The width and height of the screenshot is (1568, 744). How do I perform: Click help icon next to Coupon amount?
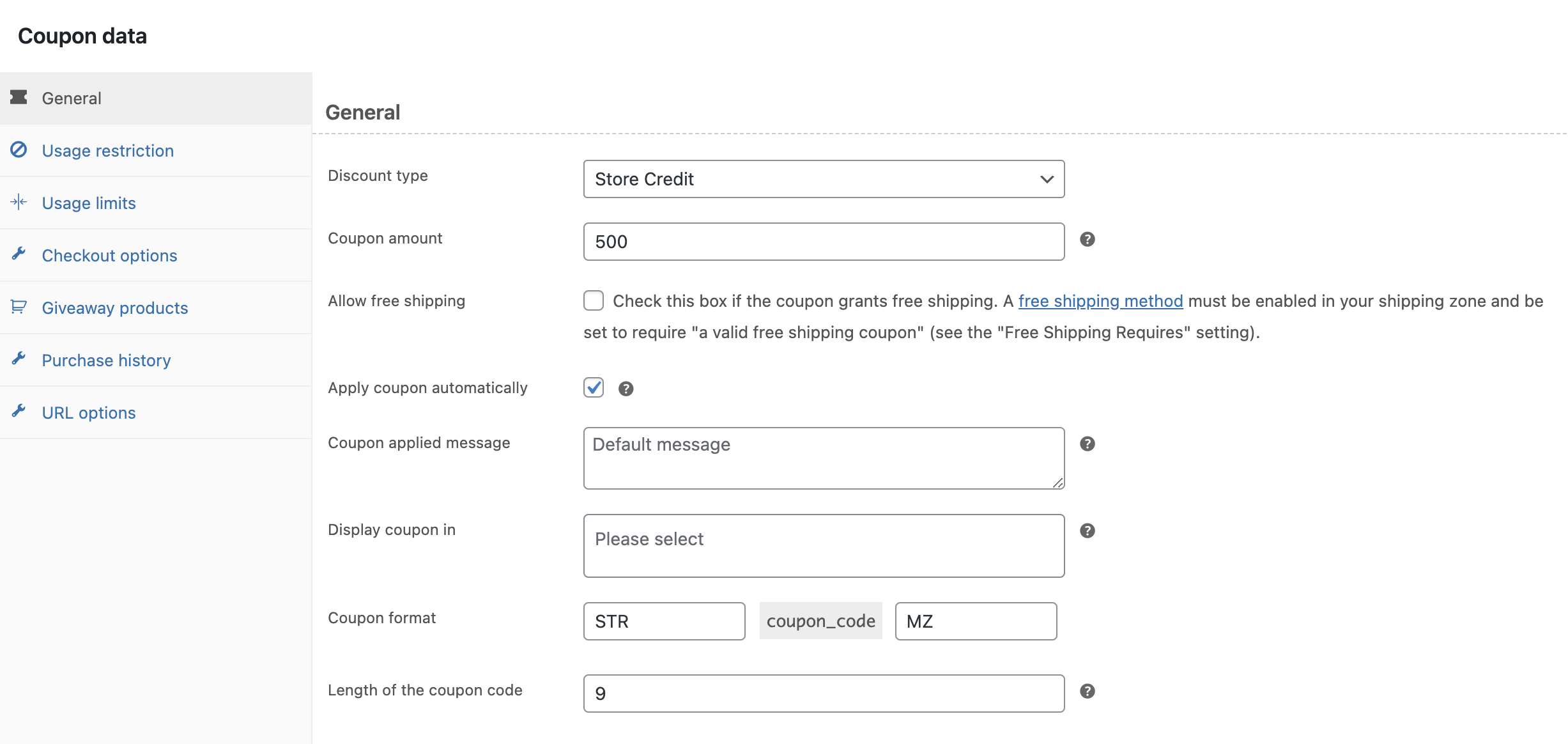pyautogui.click(x=1088, y=239)
